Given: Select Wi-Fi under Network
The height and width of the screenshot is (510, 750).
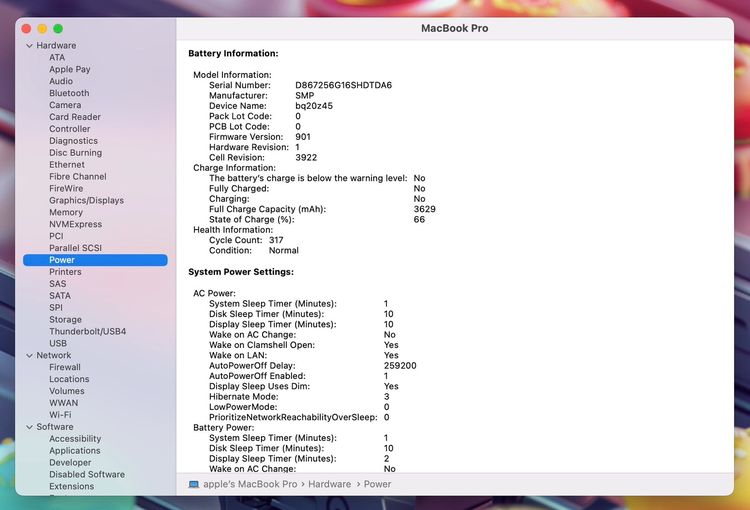Looking at the screenshot, I should [x=60, y=415].
